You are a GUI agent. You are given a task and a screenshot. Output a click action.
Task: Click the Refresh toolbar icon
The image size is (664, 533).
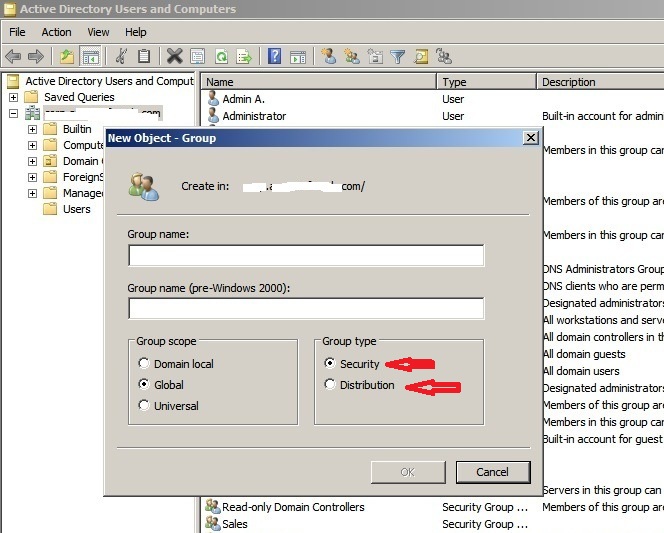[221, 56]
